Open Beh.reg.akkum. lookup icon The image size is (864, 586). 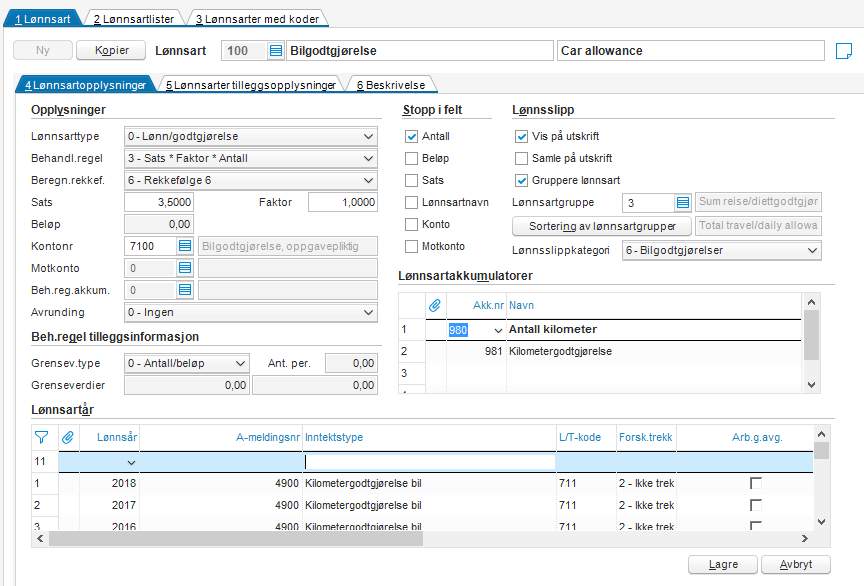(x=185, y=290)
